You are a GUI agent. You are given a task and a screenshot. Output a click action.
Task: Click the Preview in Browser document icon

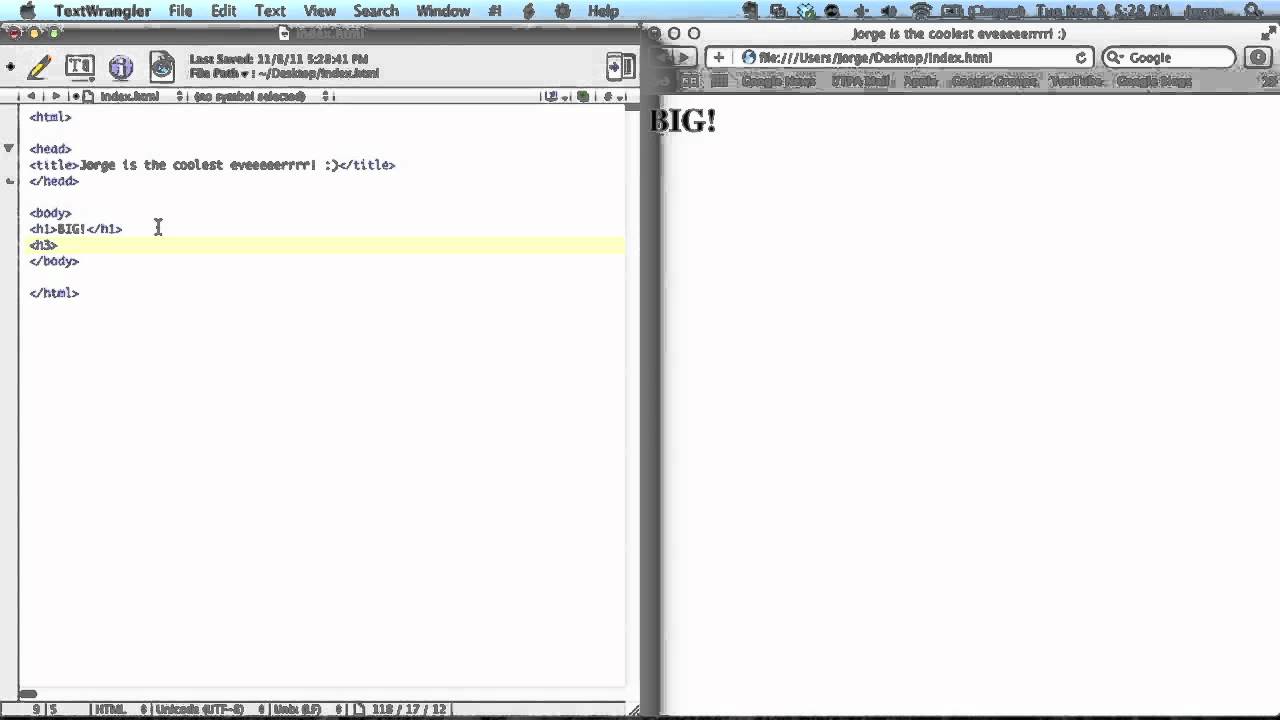[x=162, y=67]
